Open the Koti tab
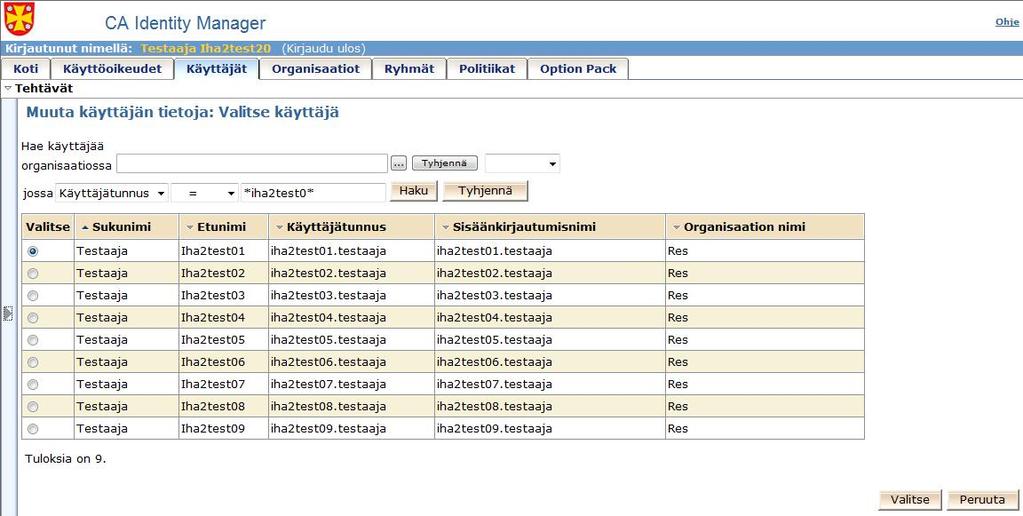The image size is (1023, 516). pos(25,69)
